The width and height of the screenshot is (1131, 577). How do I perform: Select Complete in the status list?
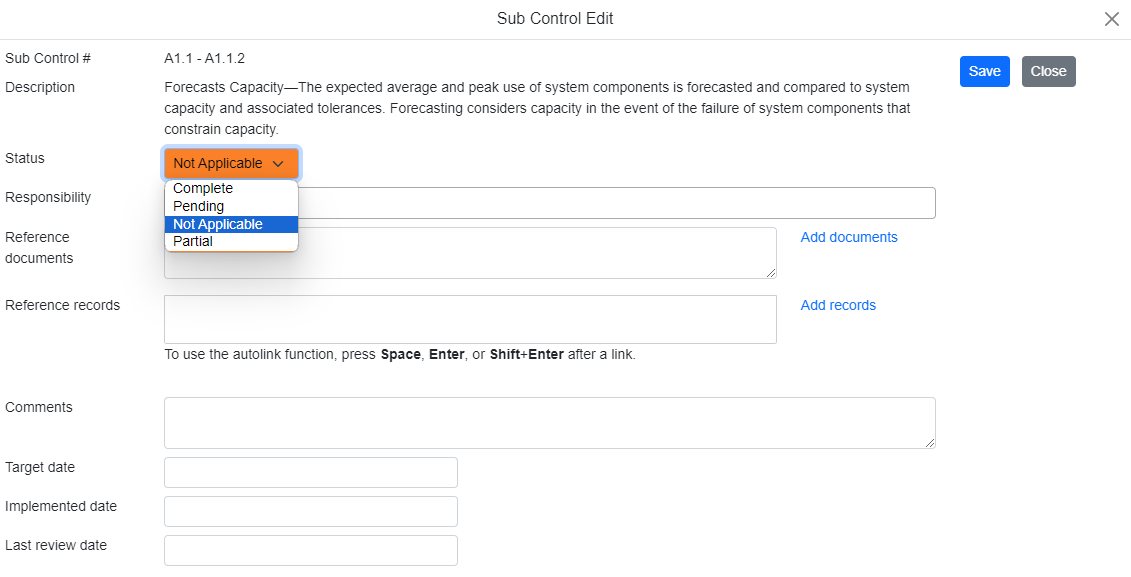coord(203,188)
